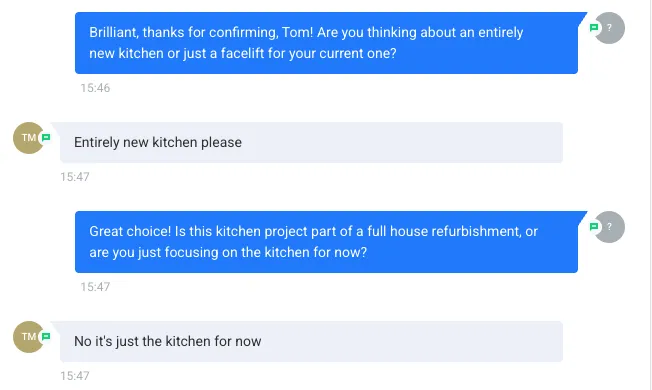652x390 pixels.
Task: Click the green chat badge by 'Entirely new kitchen please'
Action: click(46, 137)
